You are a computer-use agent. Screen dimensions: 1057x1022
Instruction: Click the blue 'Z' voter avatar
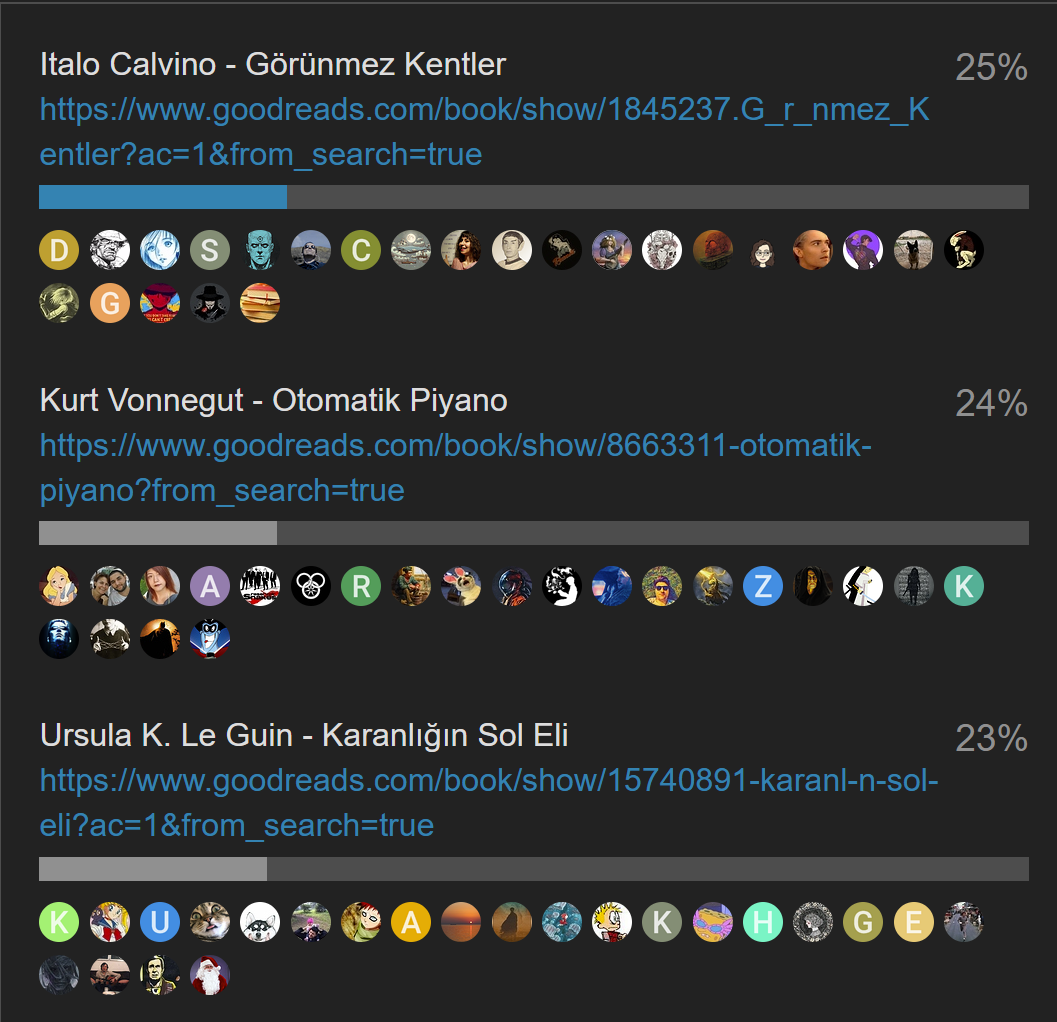762,586
